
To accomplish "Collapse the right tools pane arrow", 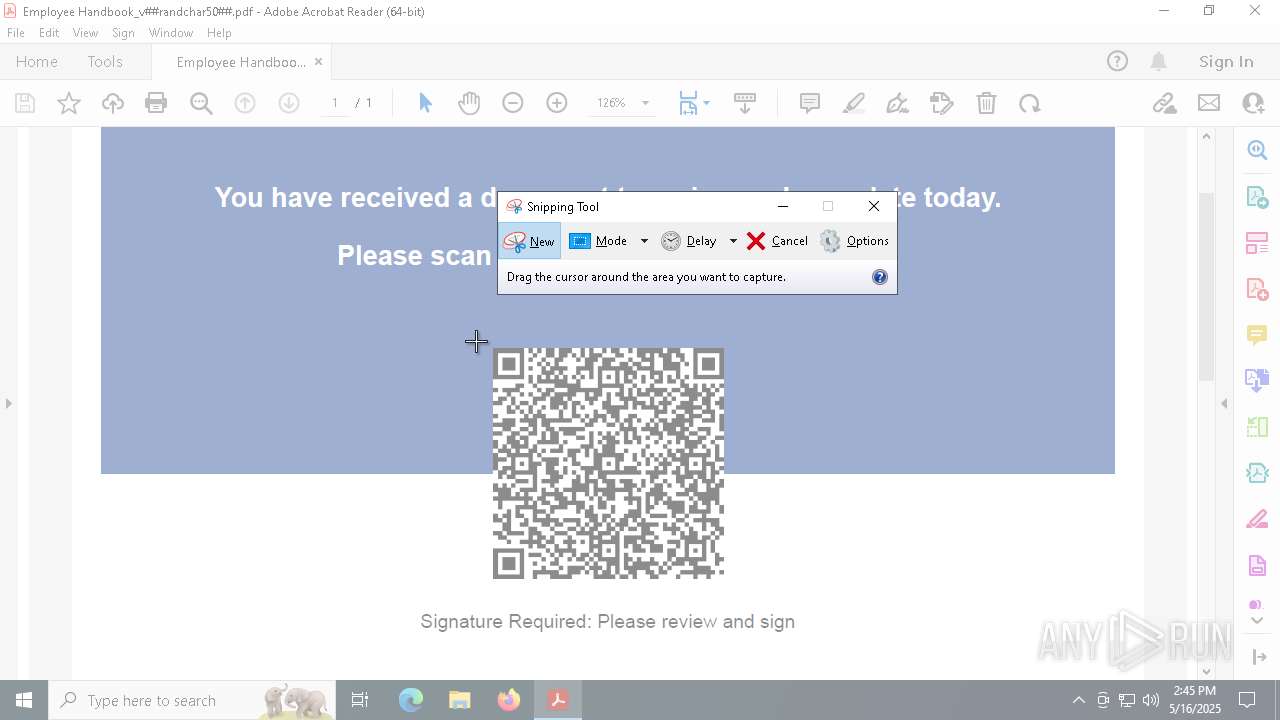I will (1224, 404).
